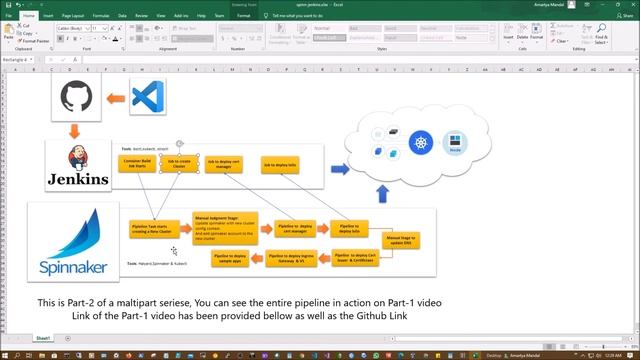Click the Insert cells icon

point(508,29)
